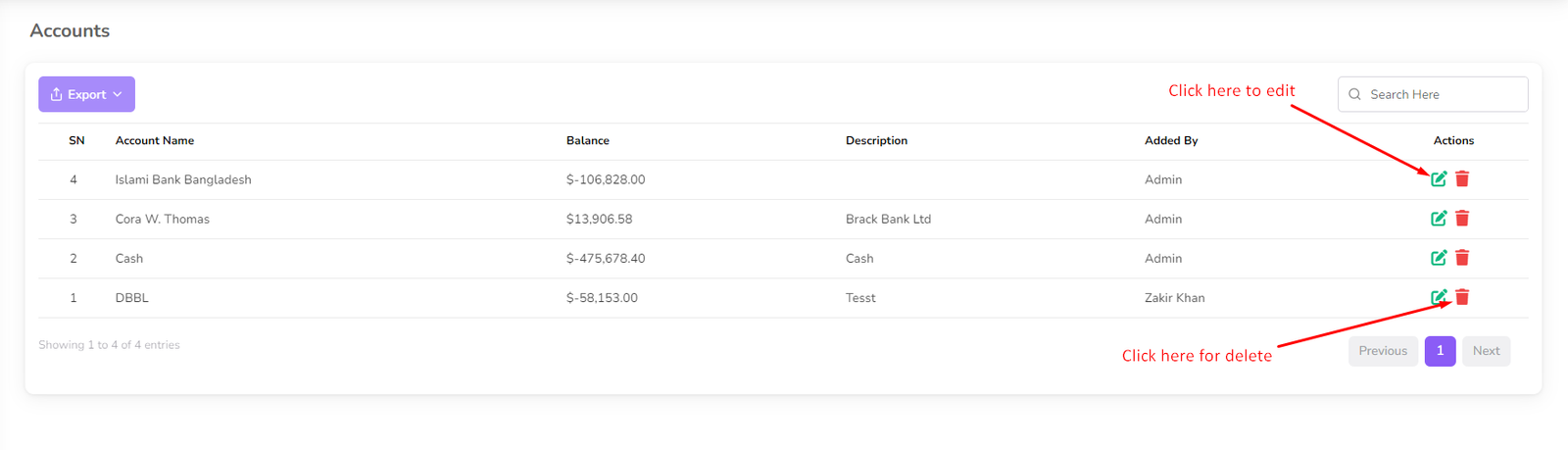Delete the Cora W. Thomas account
1568x450 pixels.
click(x=1462, y=219)
